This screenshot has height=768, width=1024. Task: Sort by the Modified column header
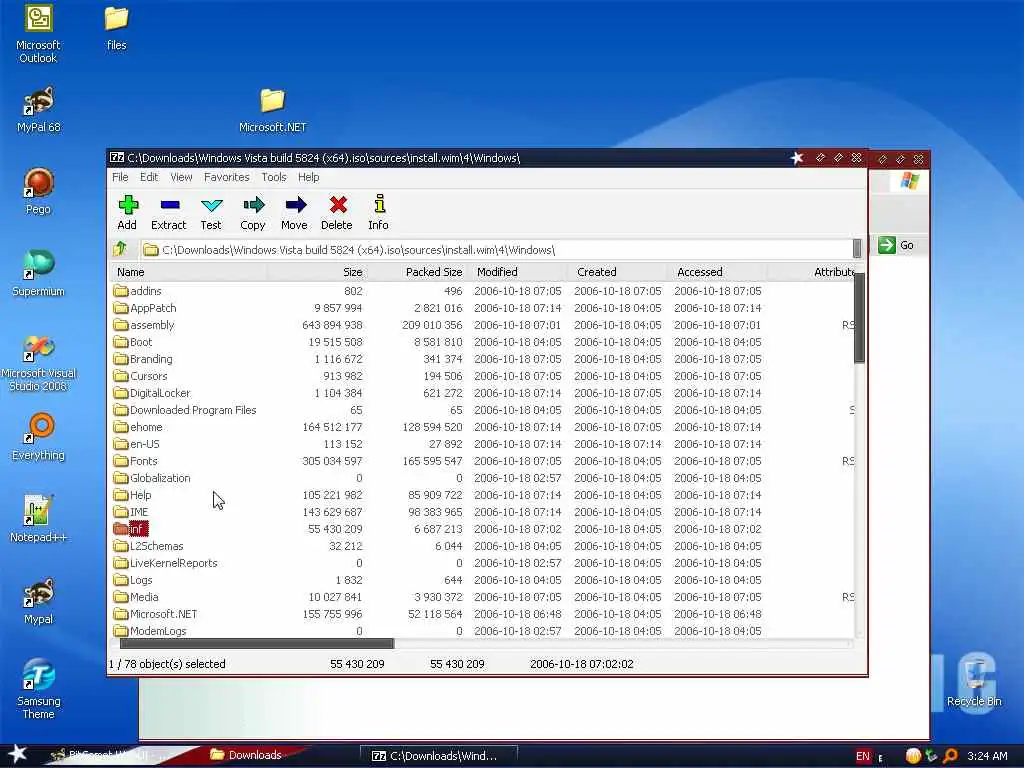pyautogui.click(x=517, y=272)
